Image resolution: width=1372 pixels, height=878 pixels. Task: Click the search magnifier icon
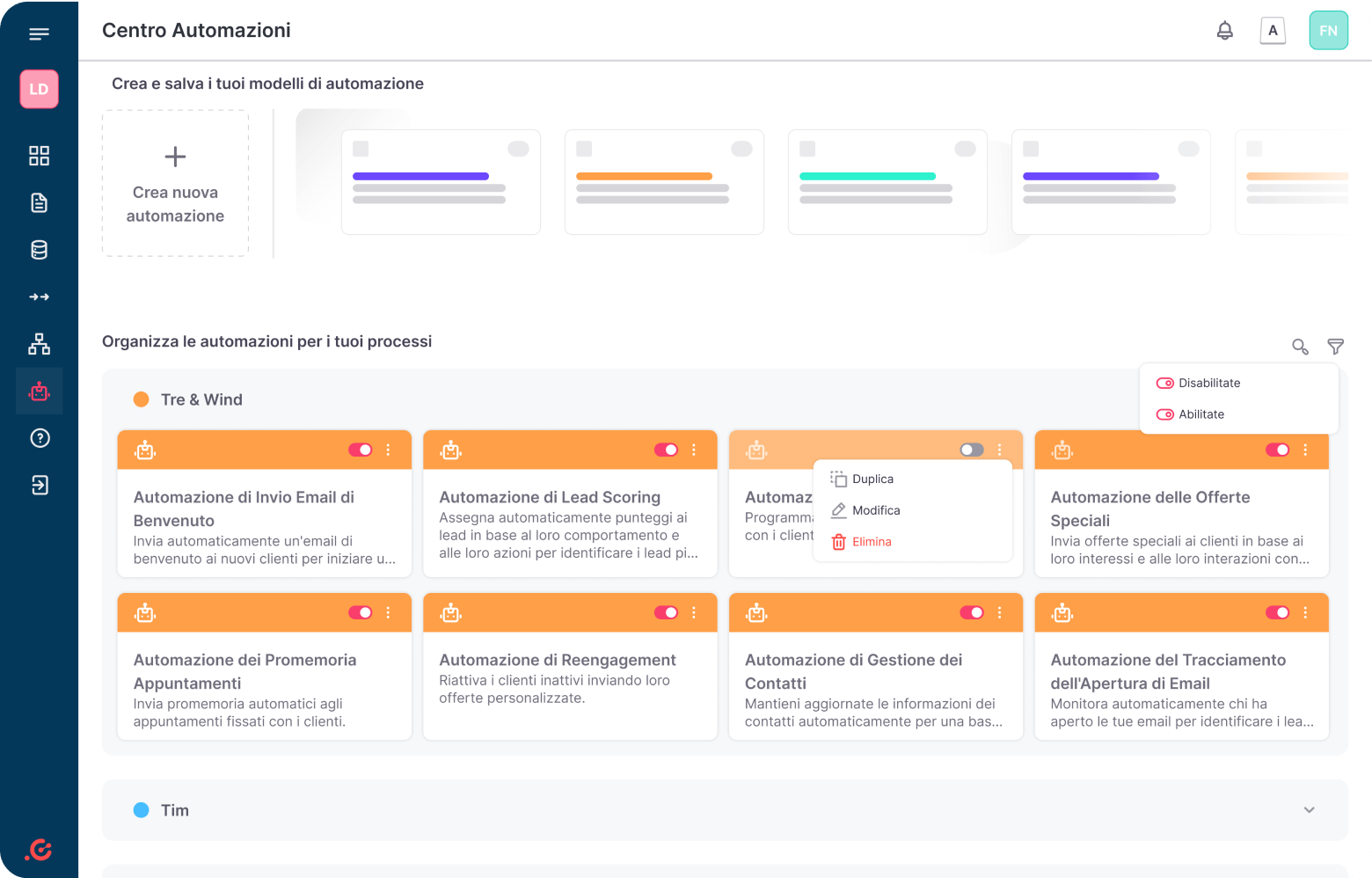pos(1299,347)
